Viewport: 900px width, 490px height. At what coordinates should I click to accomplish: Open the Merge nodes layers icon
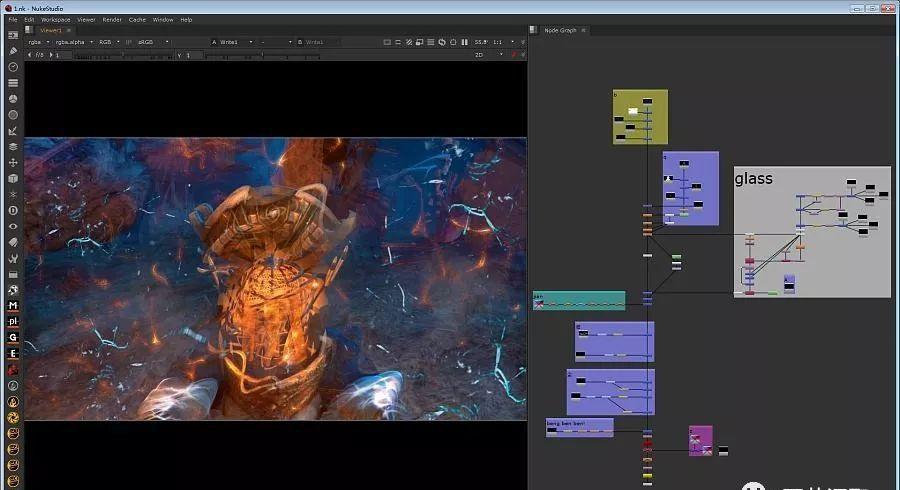(x=13, y=146)
